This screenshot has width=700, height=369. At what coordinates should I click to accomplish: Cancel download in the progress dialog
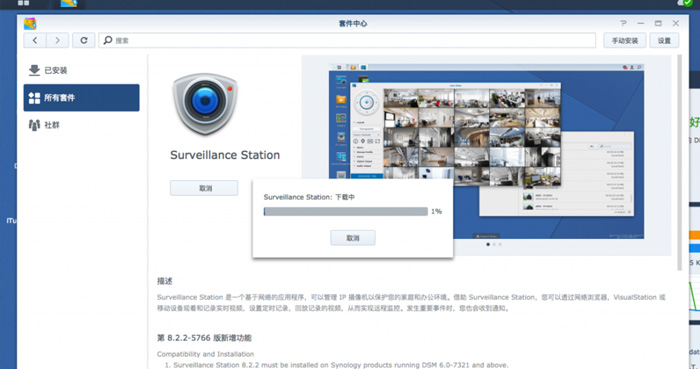tap(353, 238)
